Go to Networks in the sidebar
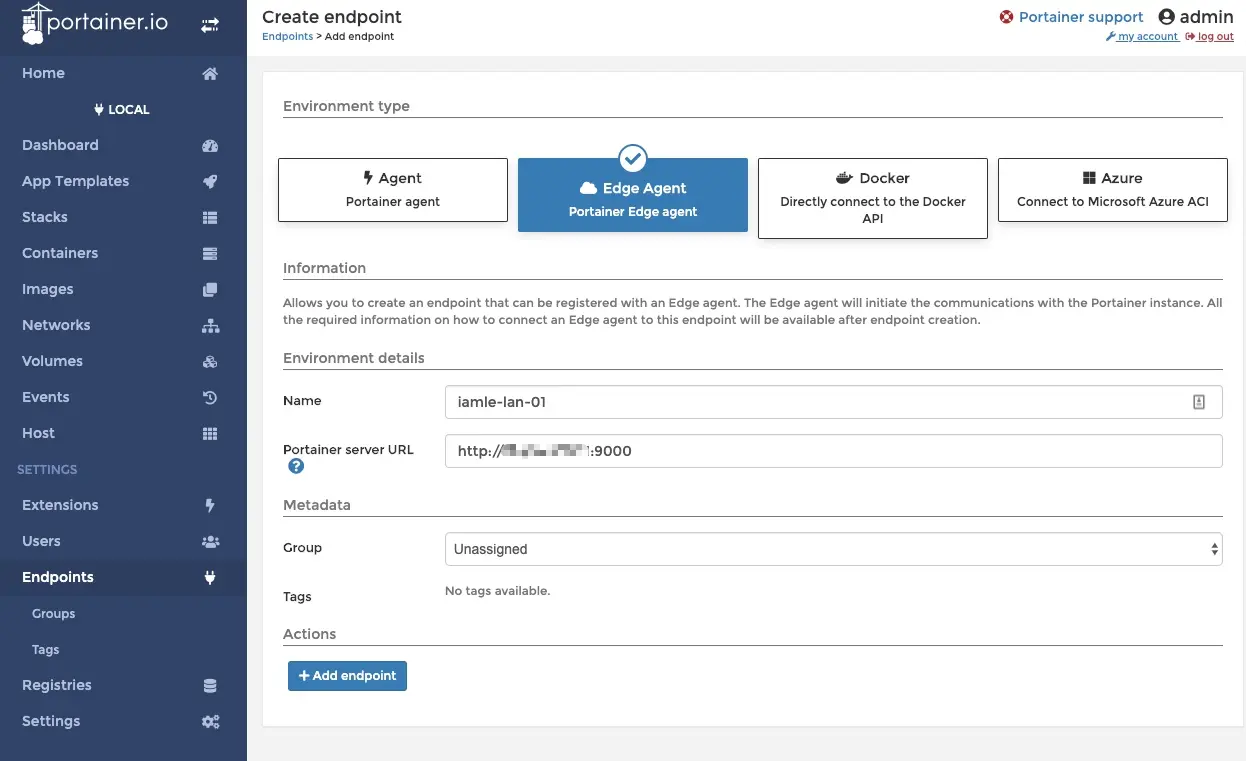Viewport: 1246px width, 761px height. [x=123, y=325]
